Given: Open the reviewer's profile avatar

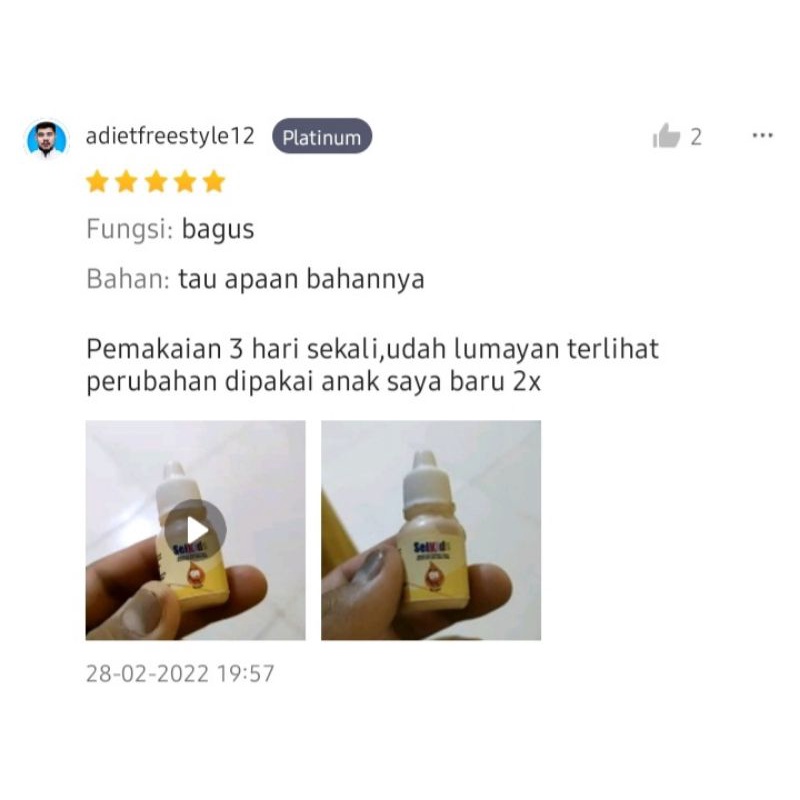Looking at the screenshot, I should pyautogui.click(x=46, y=139).
